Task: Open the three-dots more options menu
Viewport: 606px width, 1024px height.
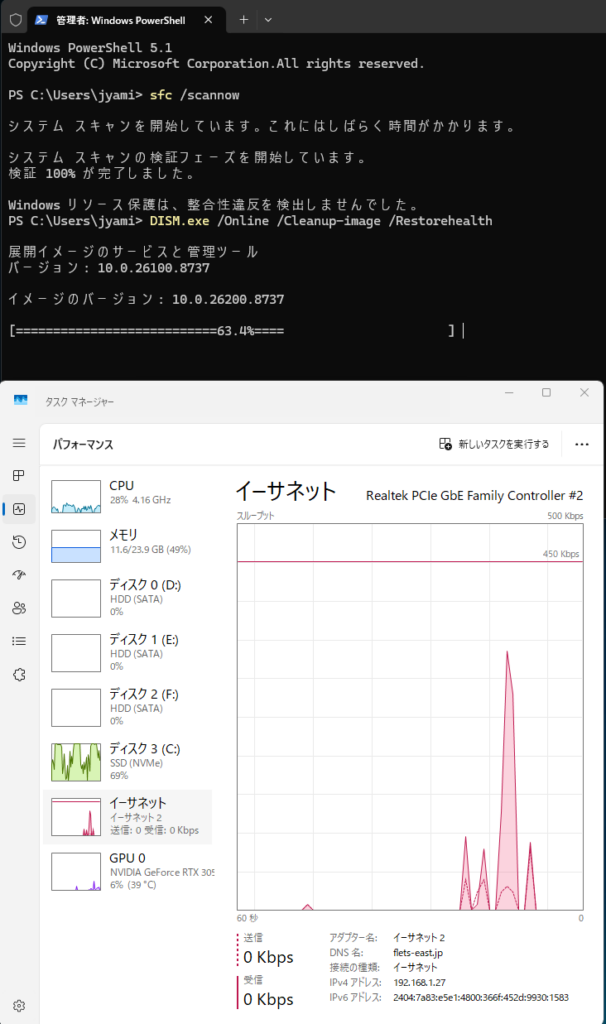Action: (x=582, y=444)
